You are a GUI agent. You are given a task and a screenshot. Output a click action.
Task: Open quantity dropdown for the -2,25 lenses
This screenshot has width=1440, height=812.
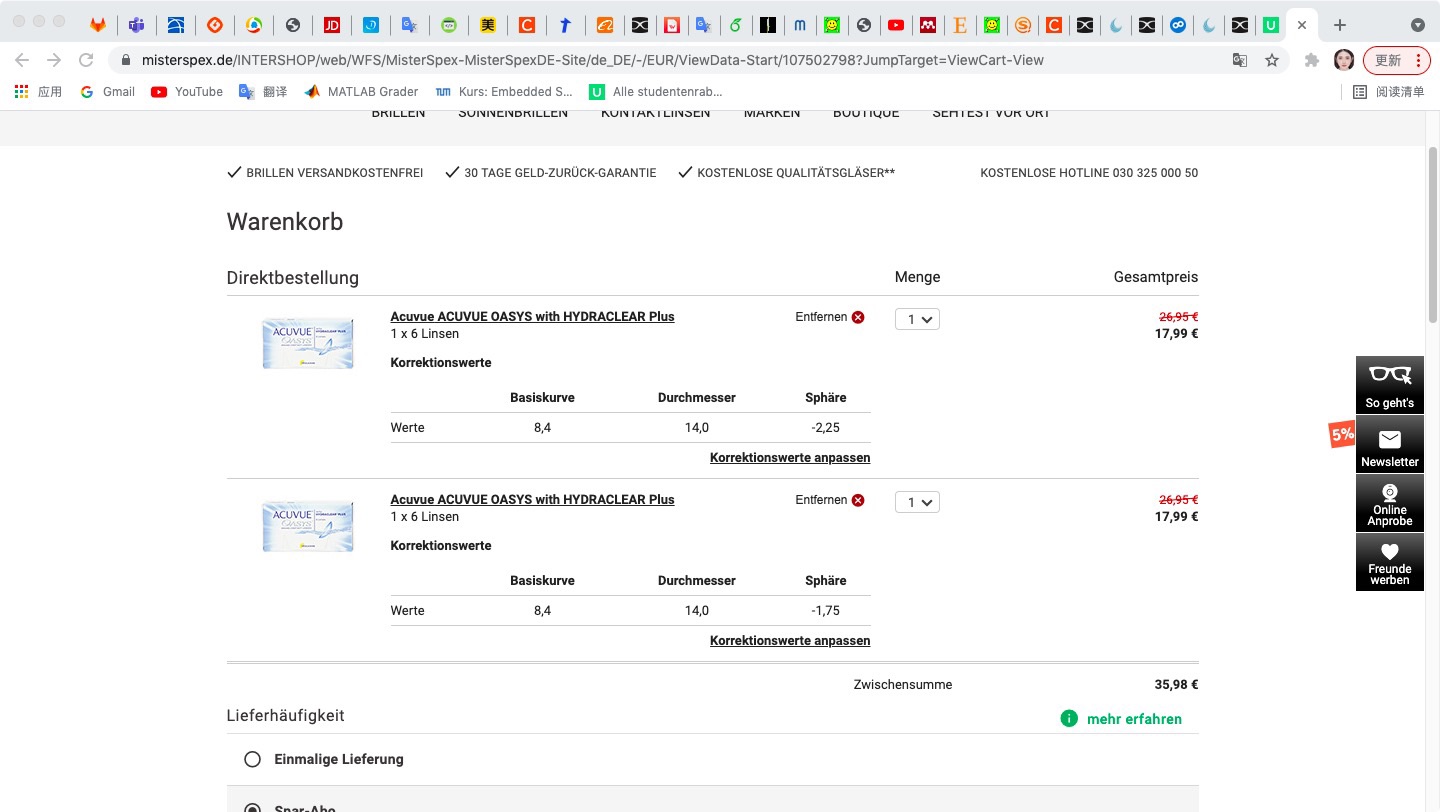917,319
